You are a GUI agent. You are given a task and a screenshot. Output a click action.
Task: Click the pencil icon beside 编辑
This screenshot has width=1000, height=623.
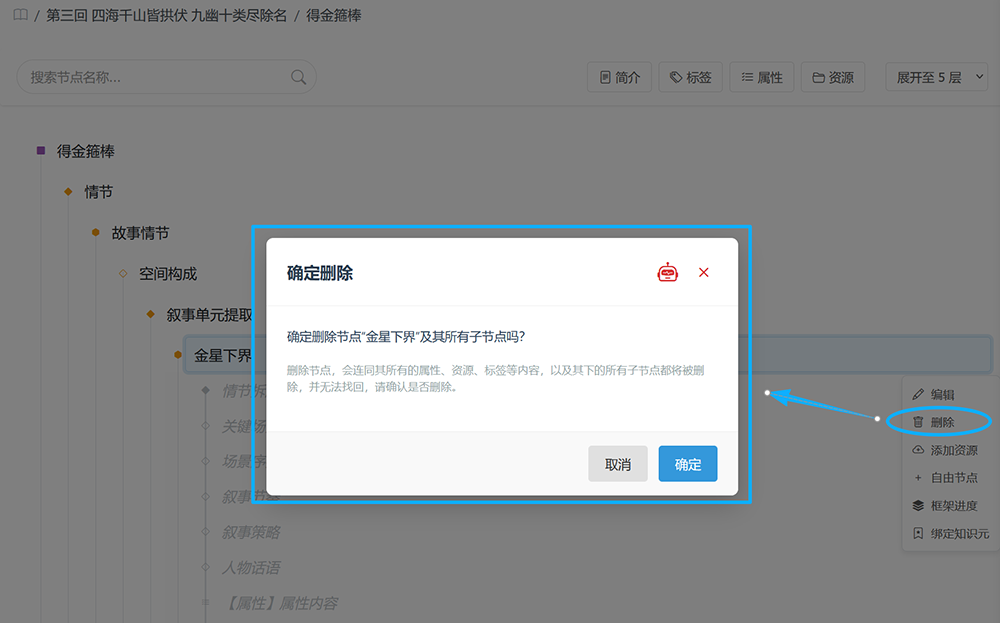[918, 394]
